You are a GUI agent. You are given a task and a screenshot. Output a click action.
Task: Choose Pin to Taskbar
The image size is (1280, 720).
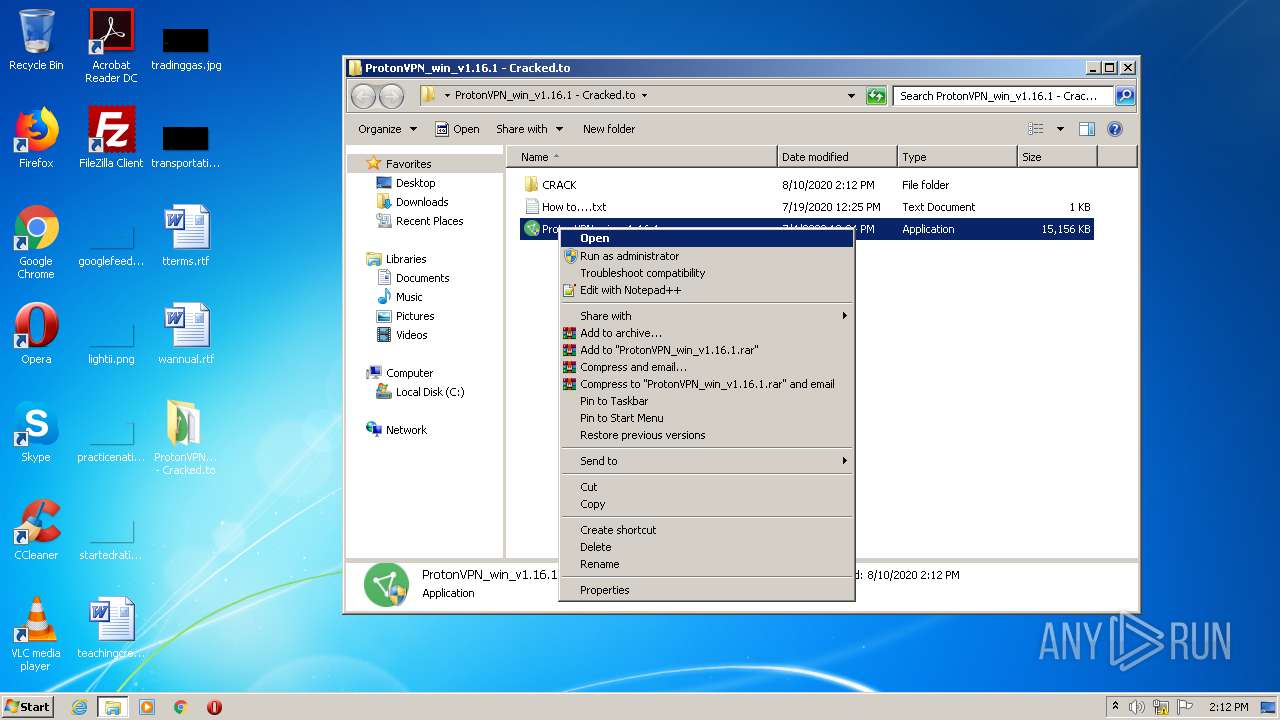(706, 401)
